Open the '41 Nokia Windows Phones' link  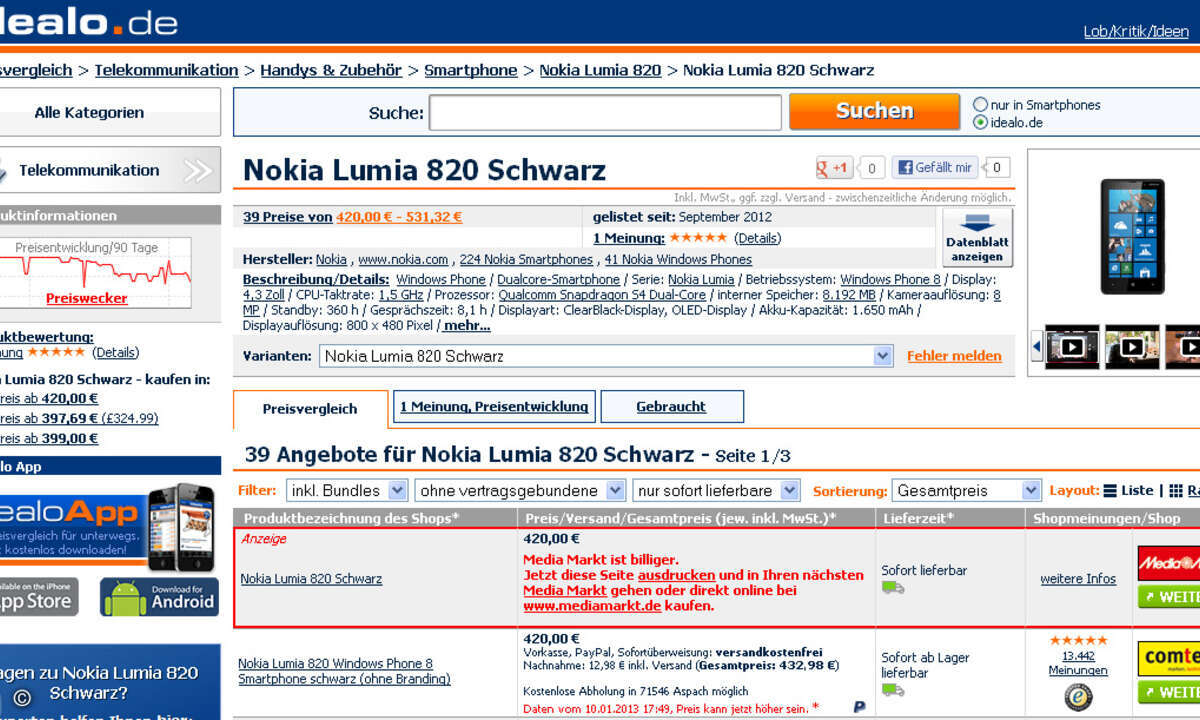(x=678, y=260)
